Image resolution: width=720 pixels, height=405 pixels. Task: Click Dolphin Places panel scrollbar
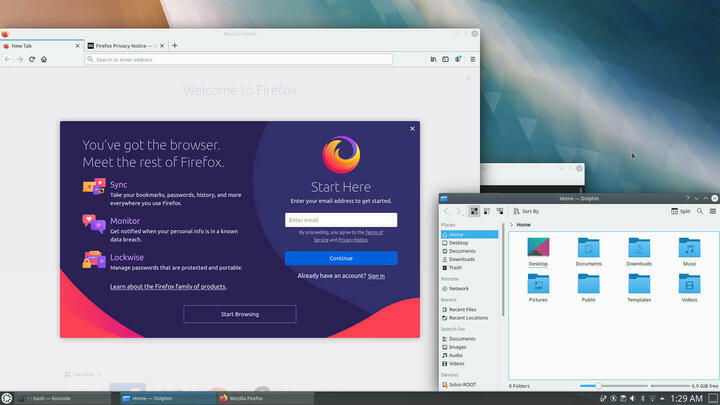pos(504,270)
